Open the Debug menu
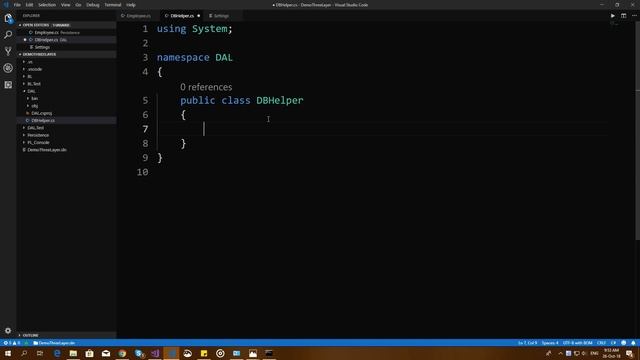 click(x=93, y=5)
